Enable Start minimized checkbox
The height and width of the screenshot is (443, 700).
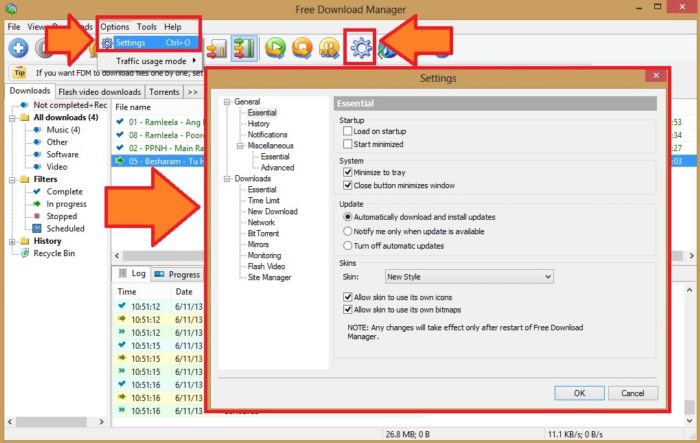coord(347,144)
